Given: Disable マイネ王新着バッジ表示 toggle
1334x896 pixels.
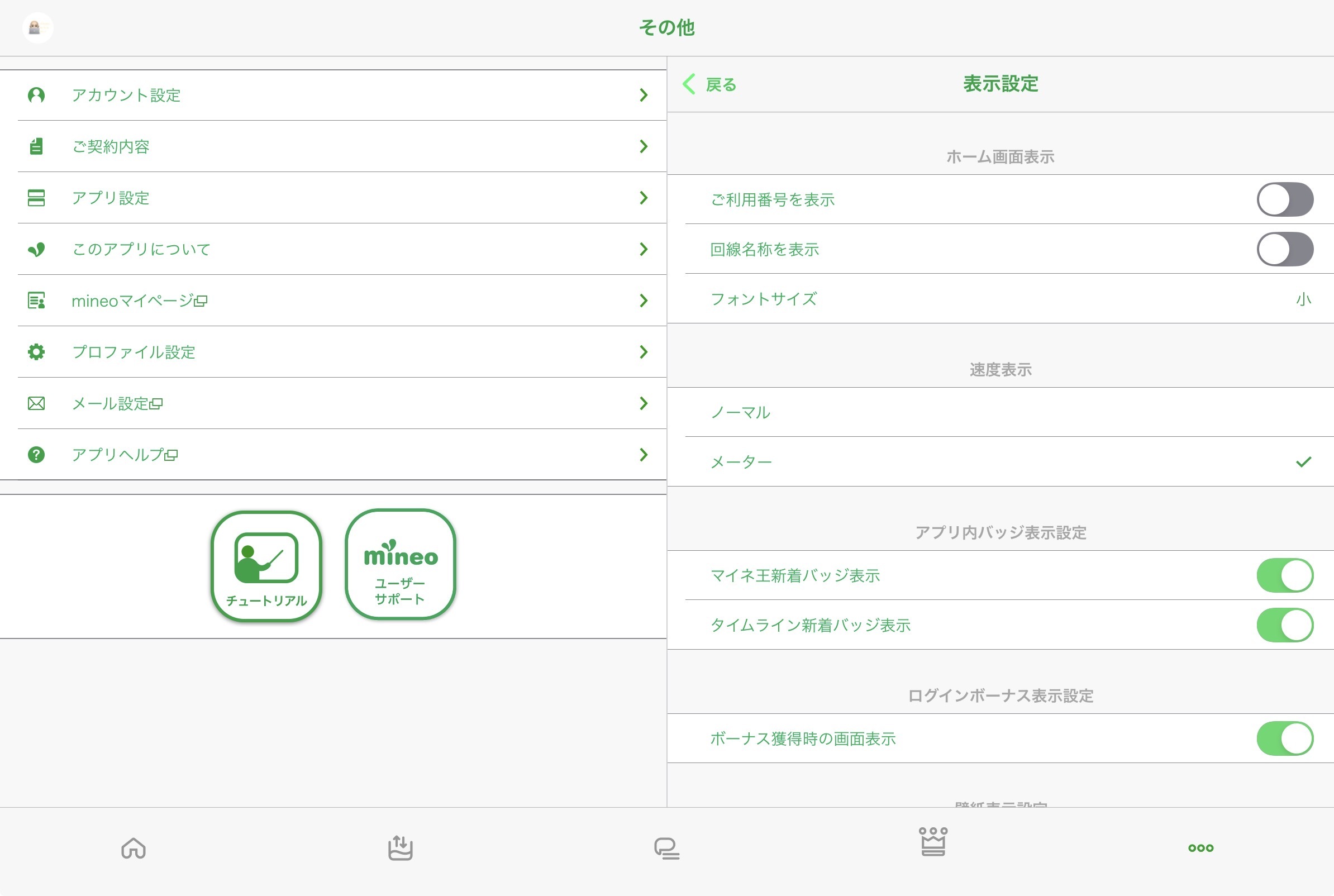Looking at the screenshot, I should (1284, 575).
